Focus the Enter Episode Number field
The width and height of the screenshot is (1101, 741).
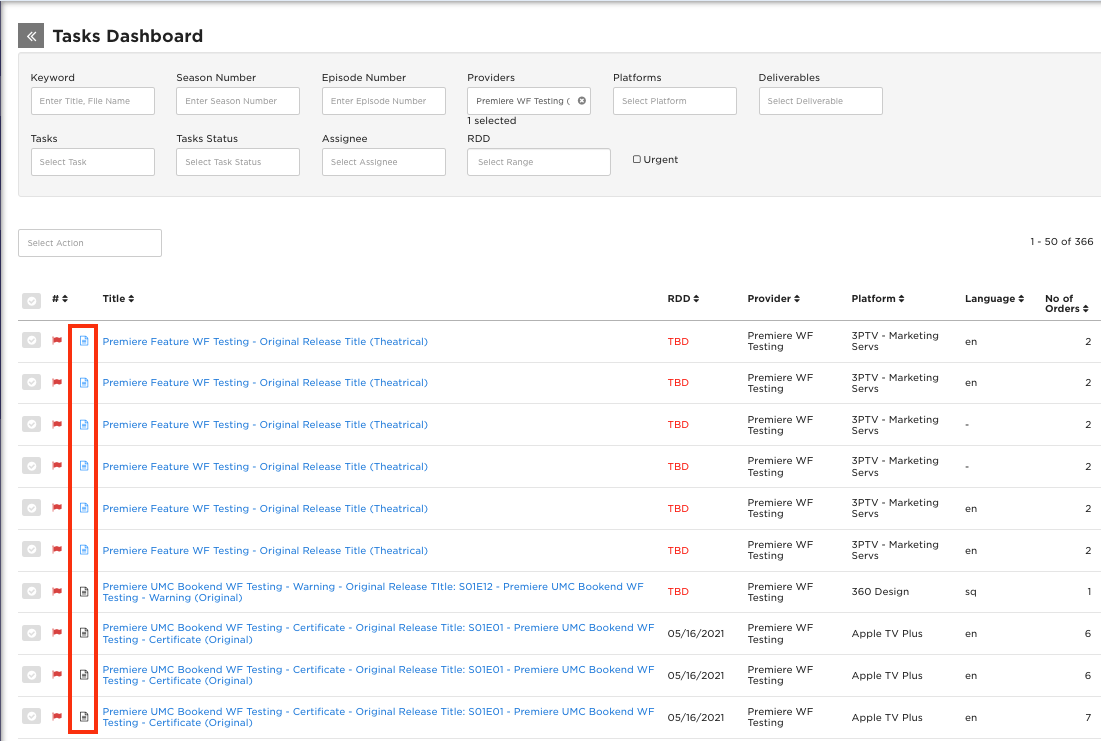pos(383,100)
